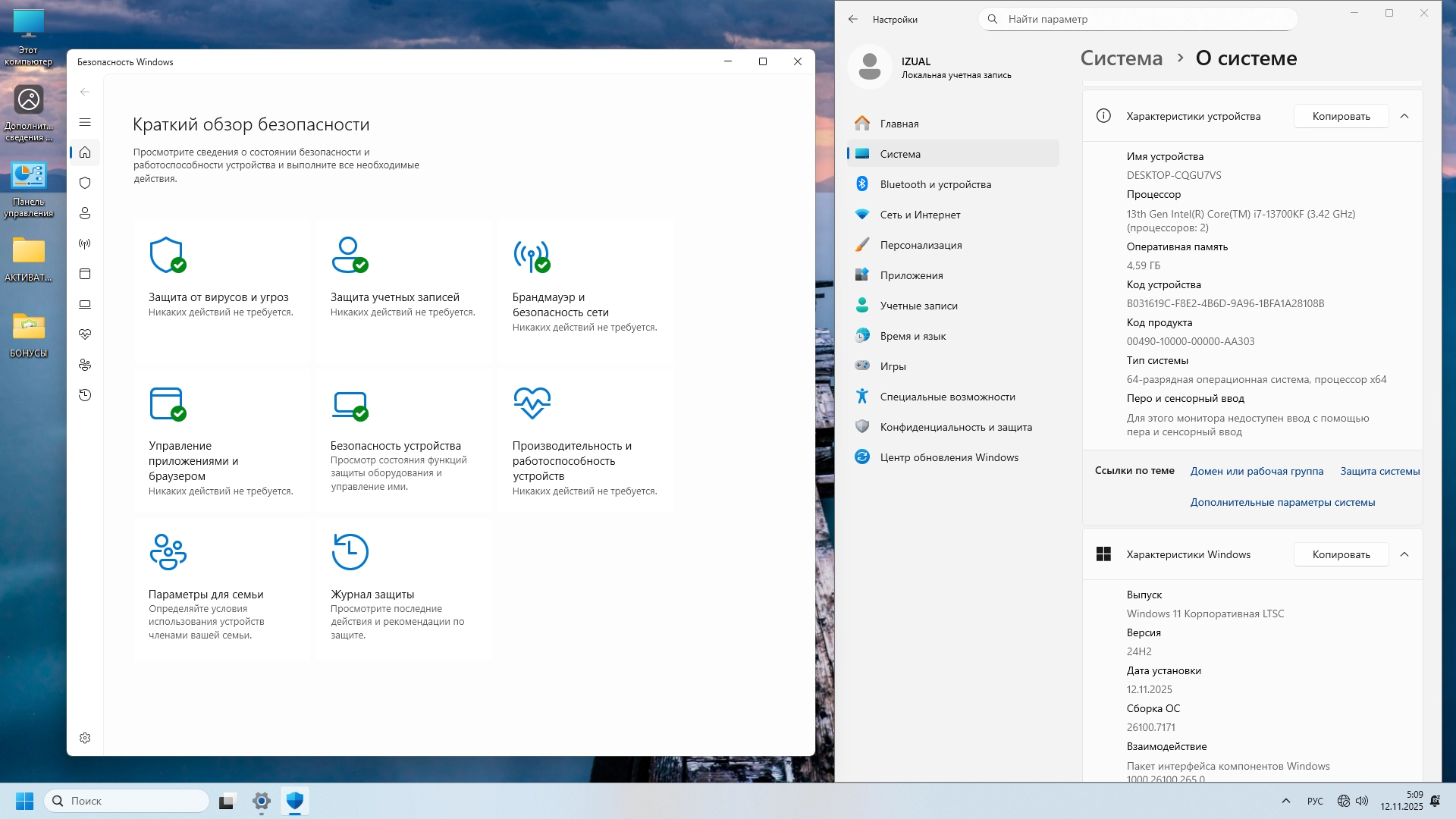Screen dimensions: 1456x819
Task: Open Windows Security settings gear icon
Action: click(x=85, y=738)
